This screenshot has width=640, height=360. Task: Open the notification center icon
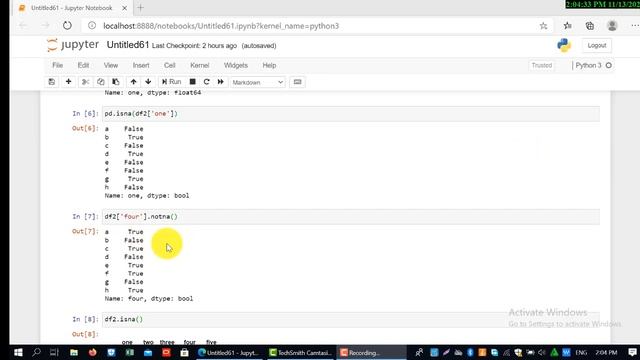[632, 352]
